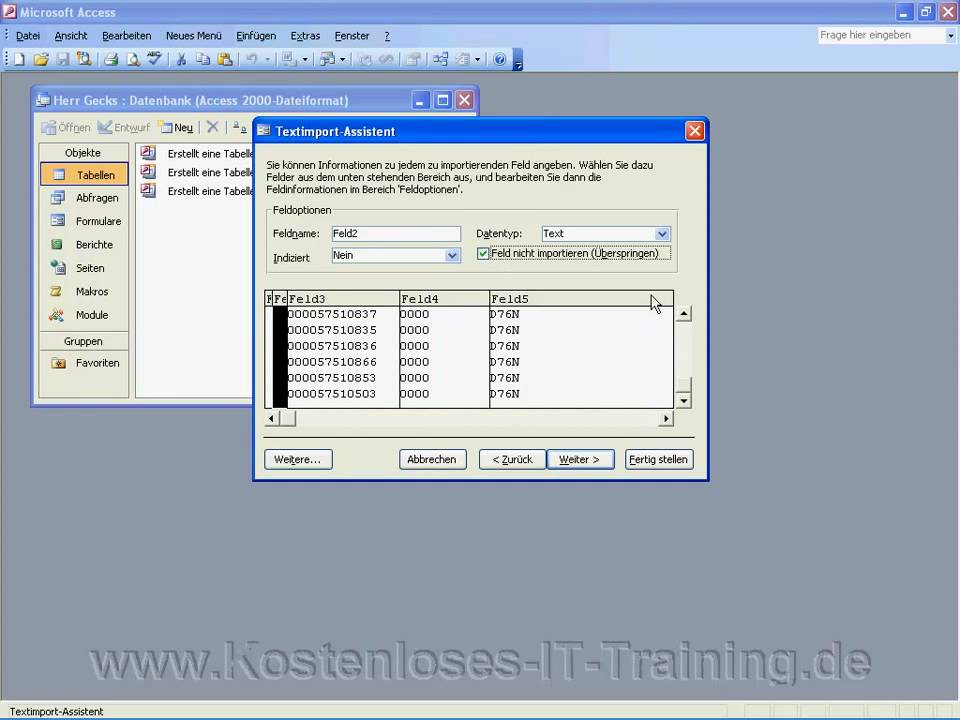Screen dimensions: 960x720
Task: Click the New database toolbar icon
Action: (x=19, y=59)
